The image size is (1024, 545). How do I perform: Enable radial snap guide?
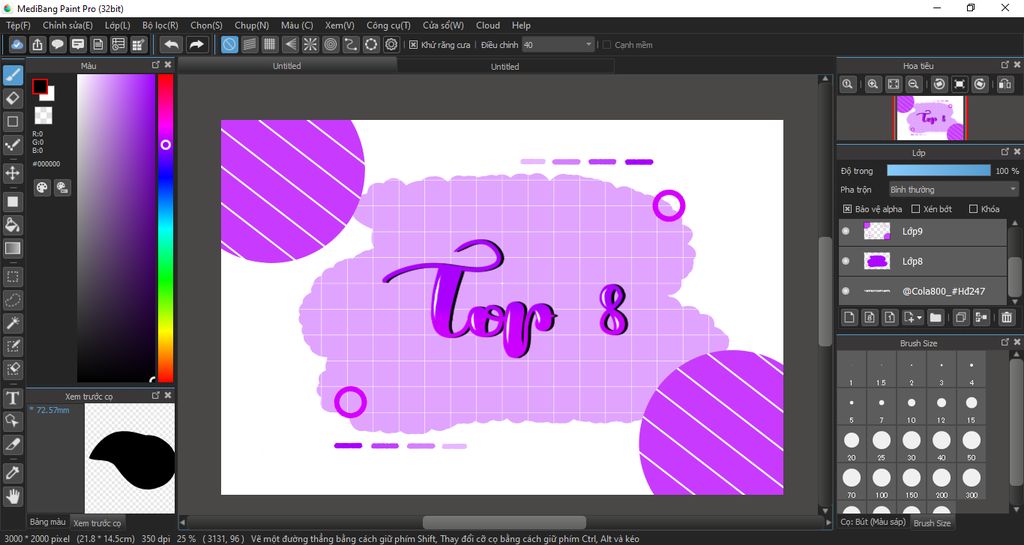(x=310, y=44)
